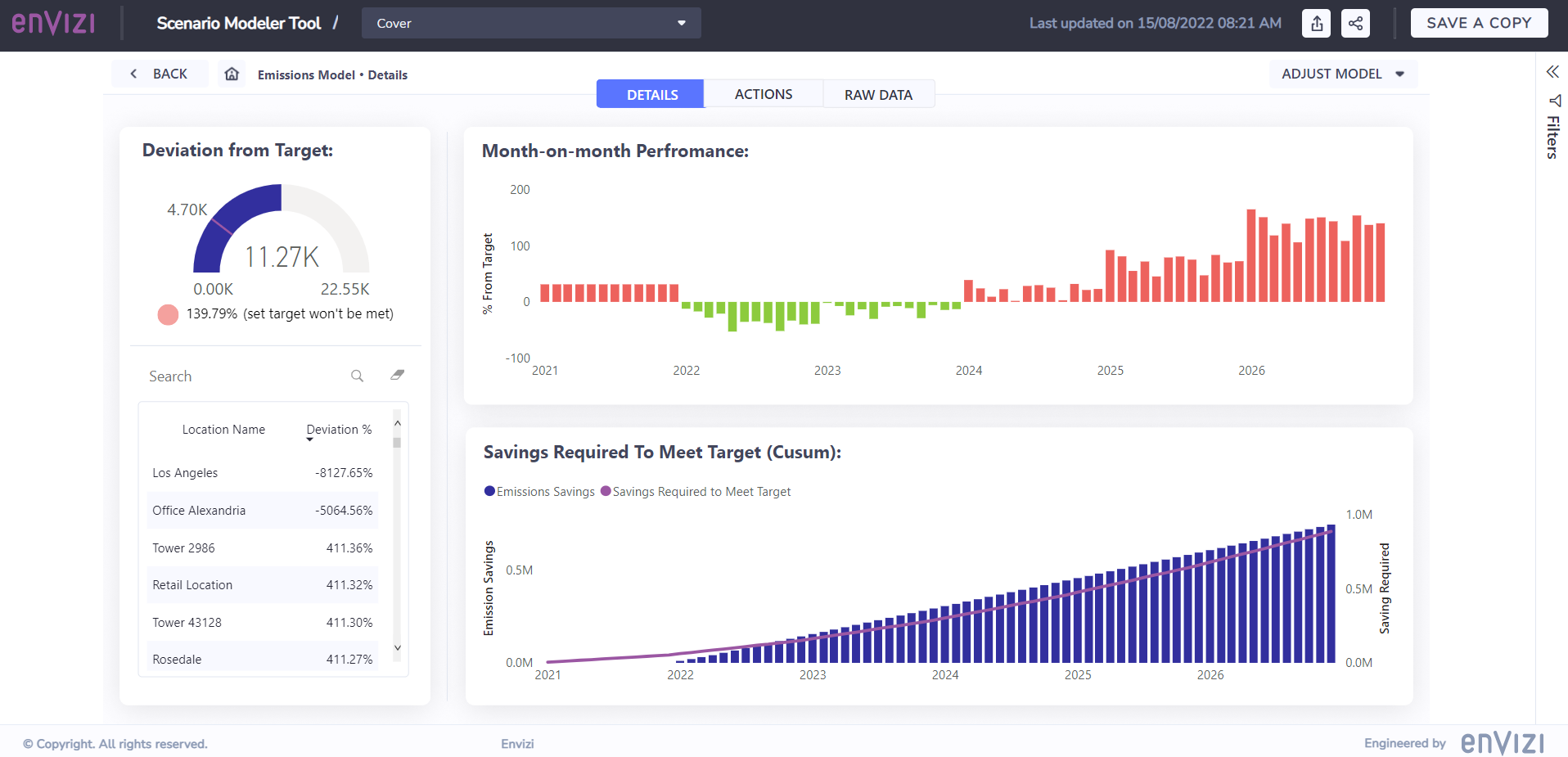Toggle Savings Required to Meet Target legend
The width and height of the screenshot is (1568, 757).
[696, 491]
